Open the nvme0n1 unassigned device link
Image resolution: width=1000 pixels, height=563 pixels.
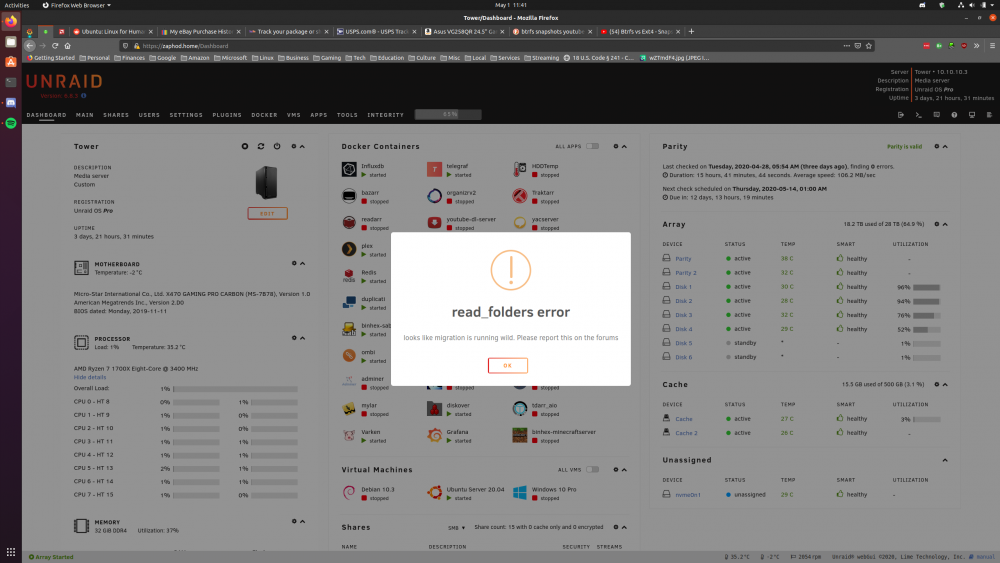click(688, 495)
